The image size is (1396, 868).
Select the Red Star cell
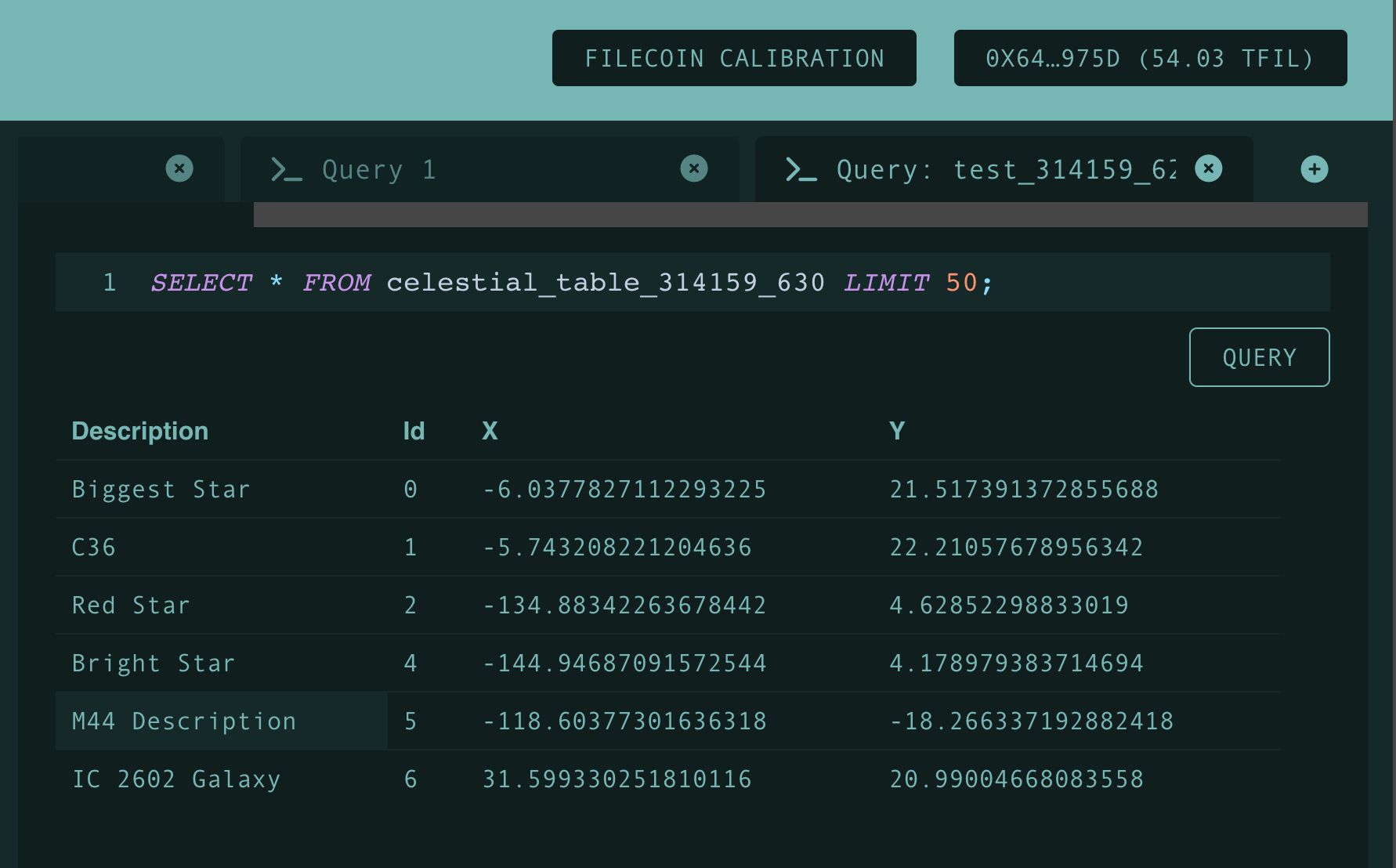tap(222, 605)
